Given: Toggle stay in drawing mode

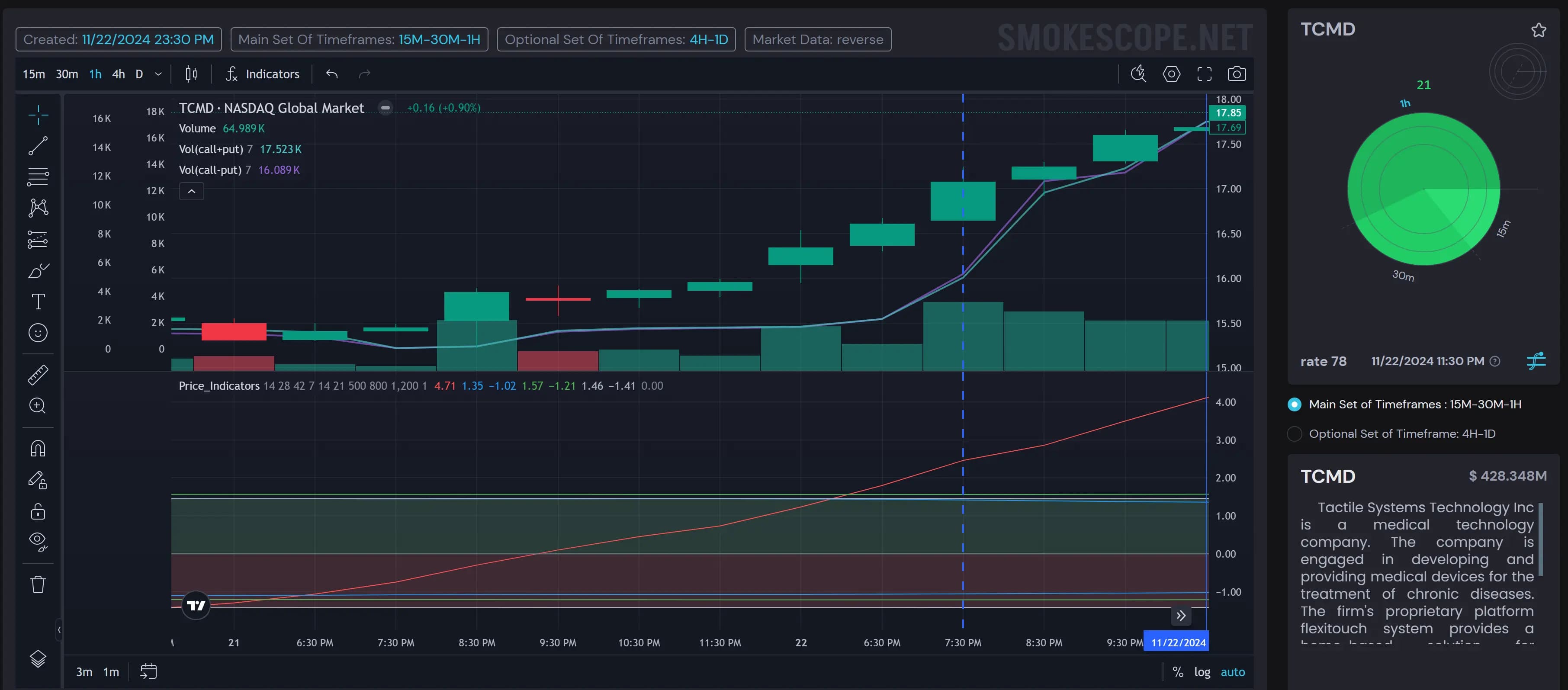Looking at the screenshot, I should [x=38, y=480].
